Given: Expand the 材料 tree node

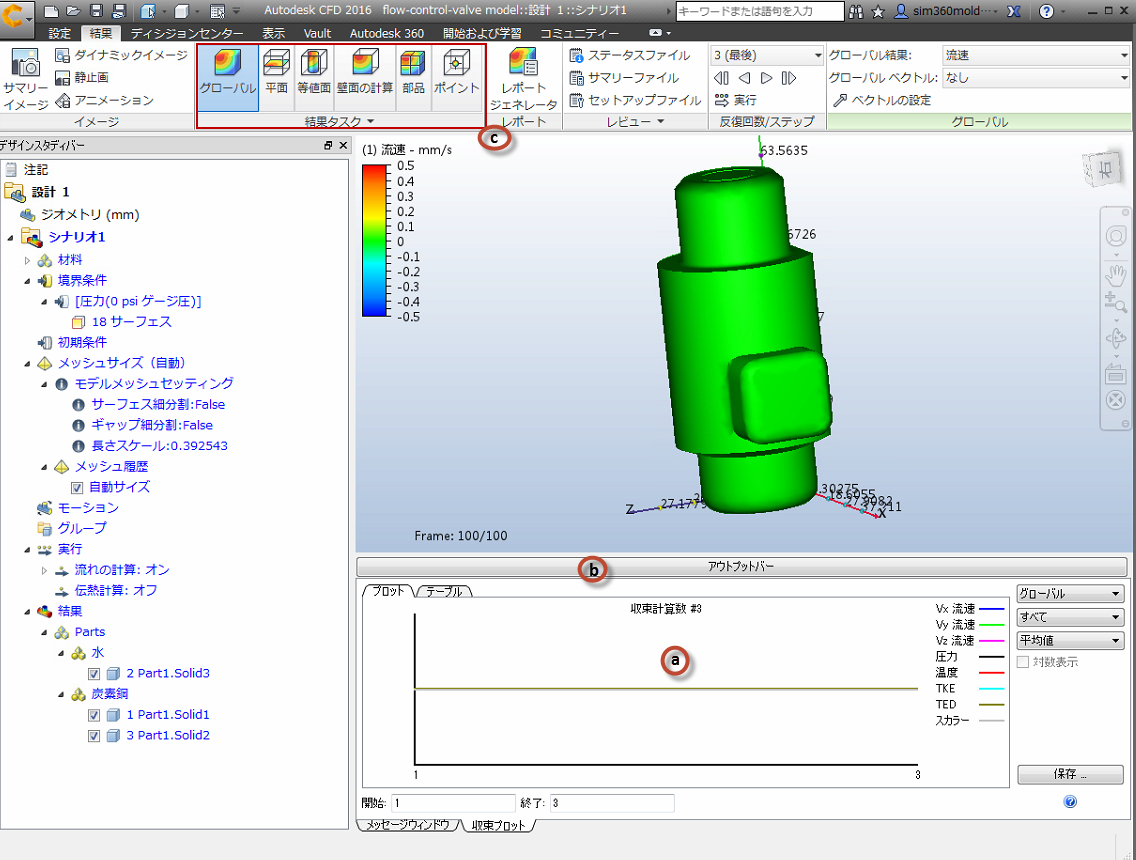Looking at the screenshot, I should [28, 260].
